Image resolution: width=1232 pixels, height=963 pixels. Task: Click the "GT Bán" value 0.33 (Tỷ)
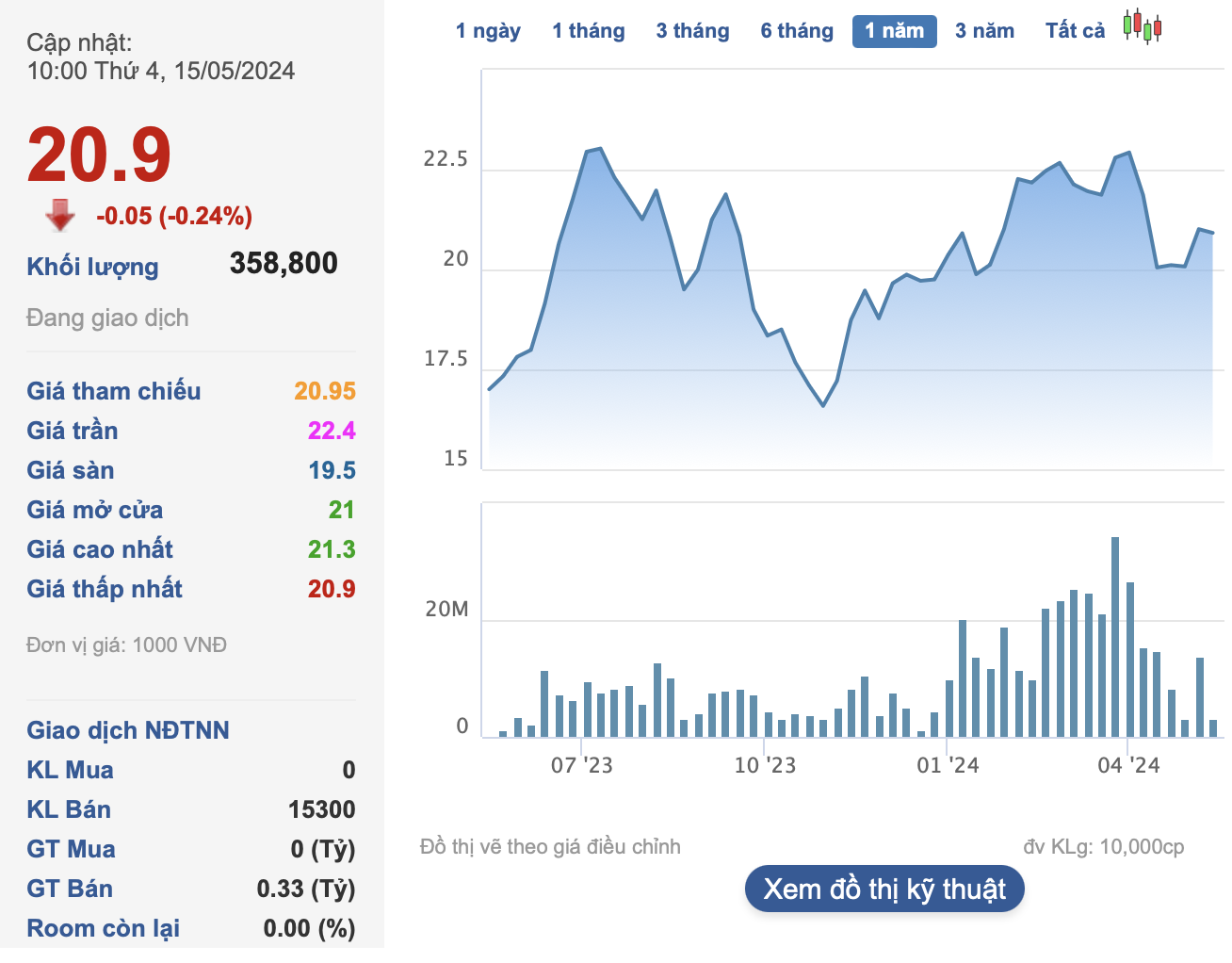(x=306, y=889)
